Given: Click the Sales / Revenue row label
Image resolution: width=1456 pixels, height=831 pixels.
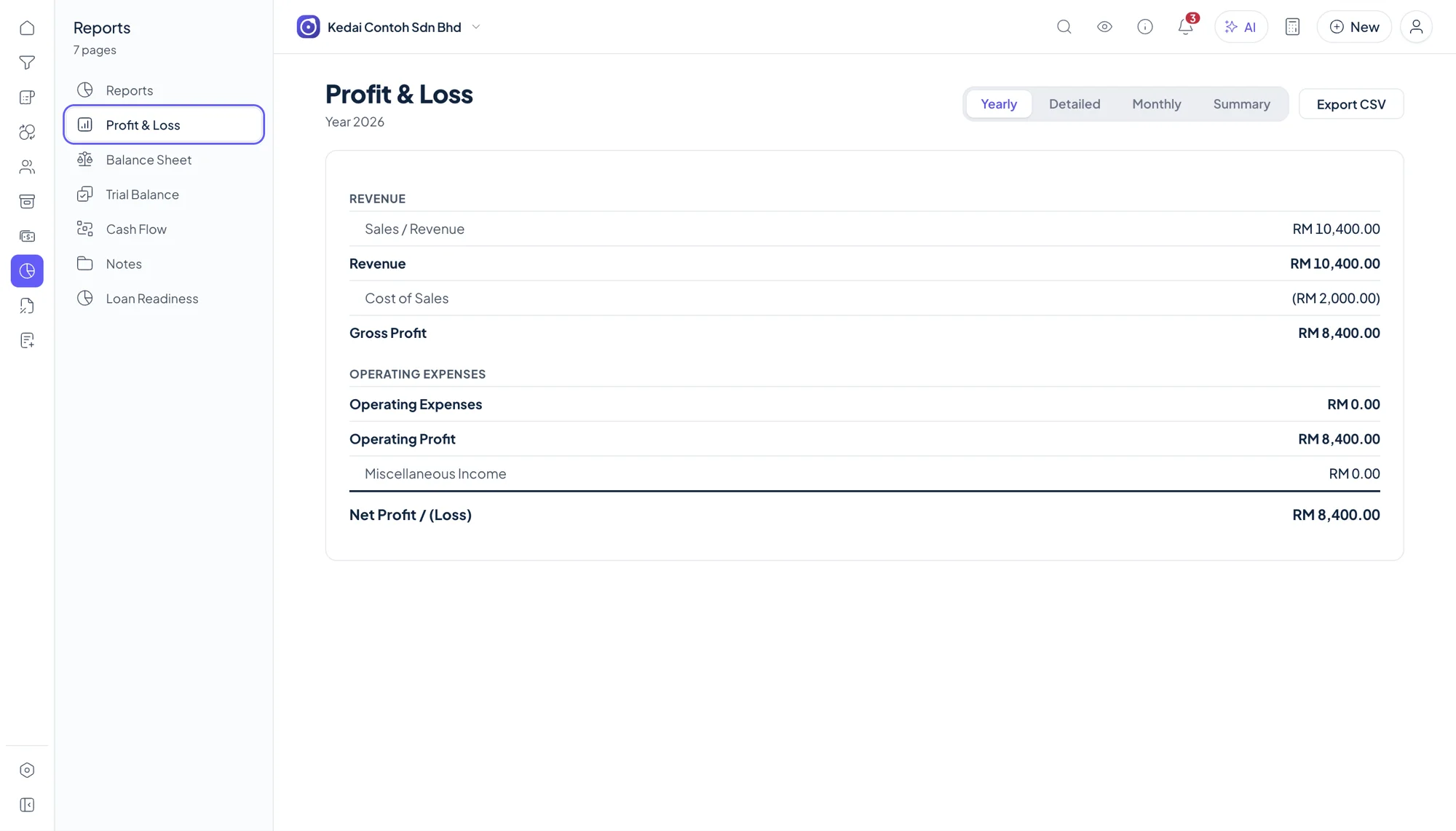Looking at the screenshot, I should [414, 229].
